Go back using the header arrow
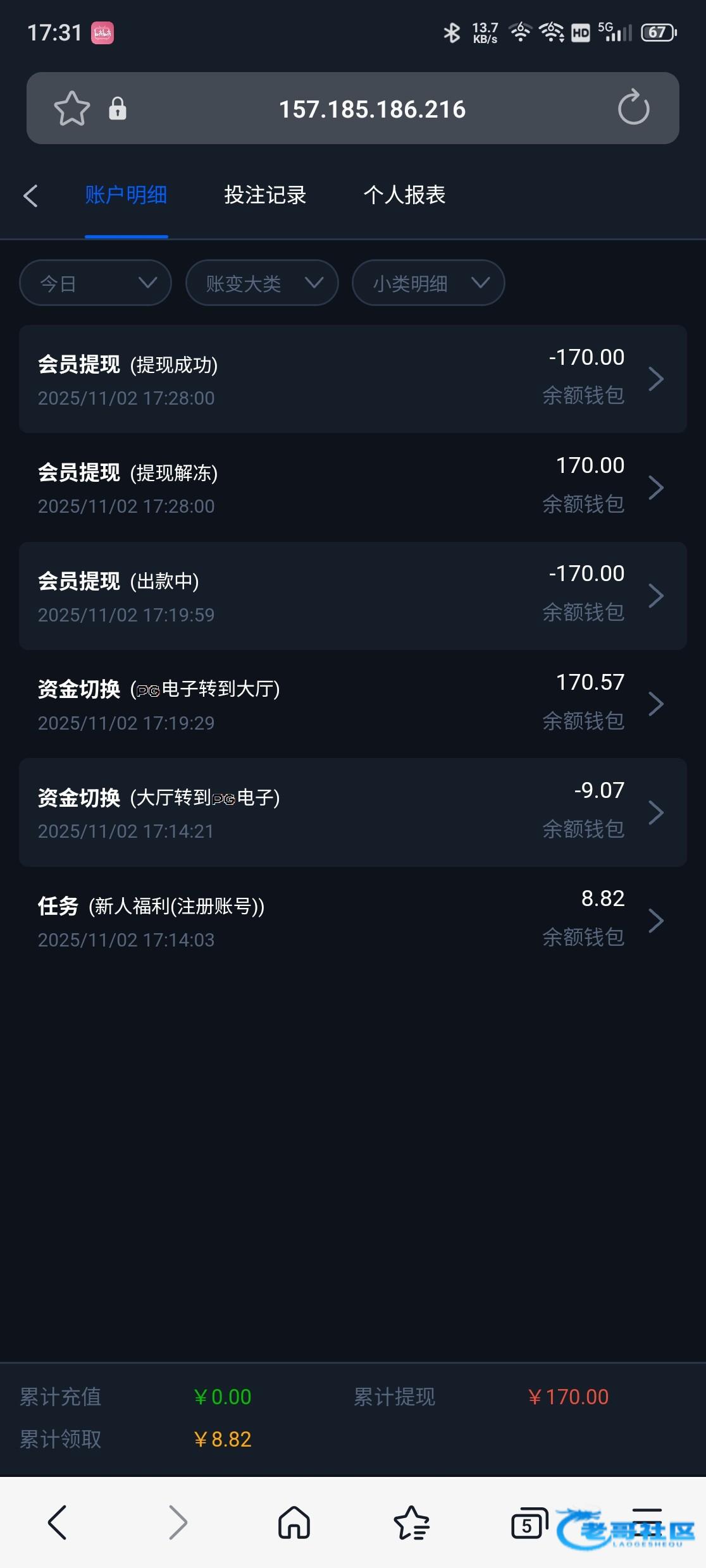Viewport: 706px width, 1568px height. [x=30, y=195]
